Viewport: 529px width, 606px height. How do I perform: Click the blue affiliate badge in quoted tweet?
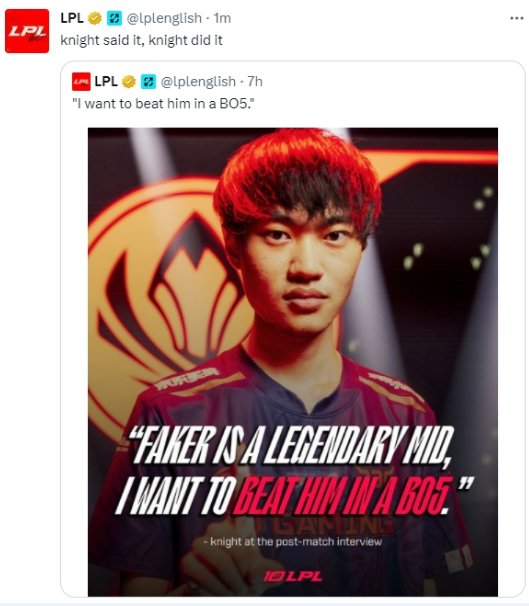[148, 82]
